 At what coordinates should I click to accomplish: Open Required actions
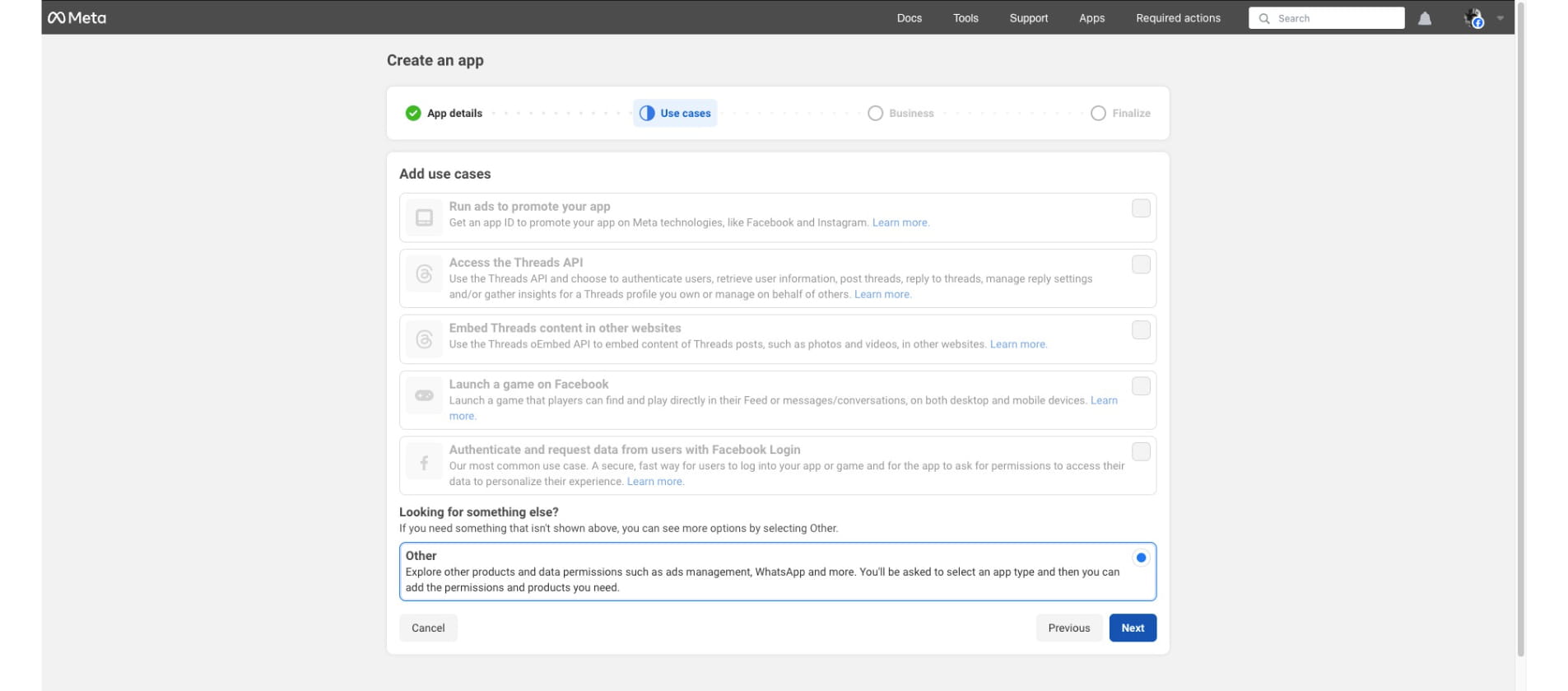(x=1178, y=18)
